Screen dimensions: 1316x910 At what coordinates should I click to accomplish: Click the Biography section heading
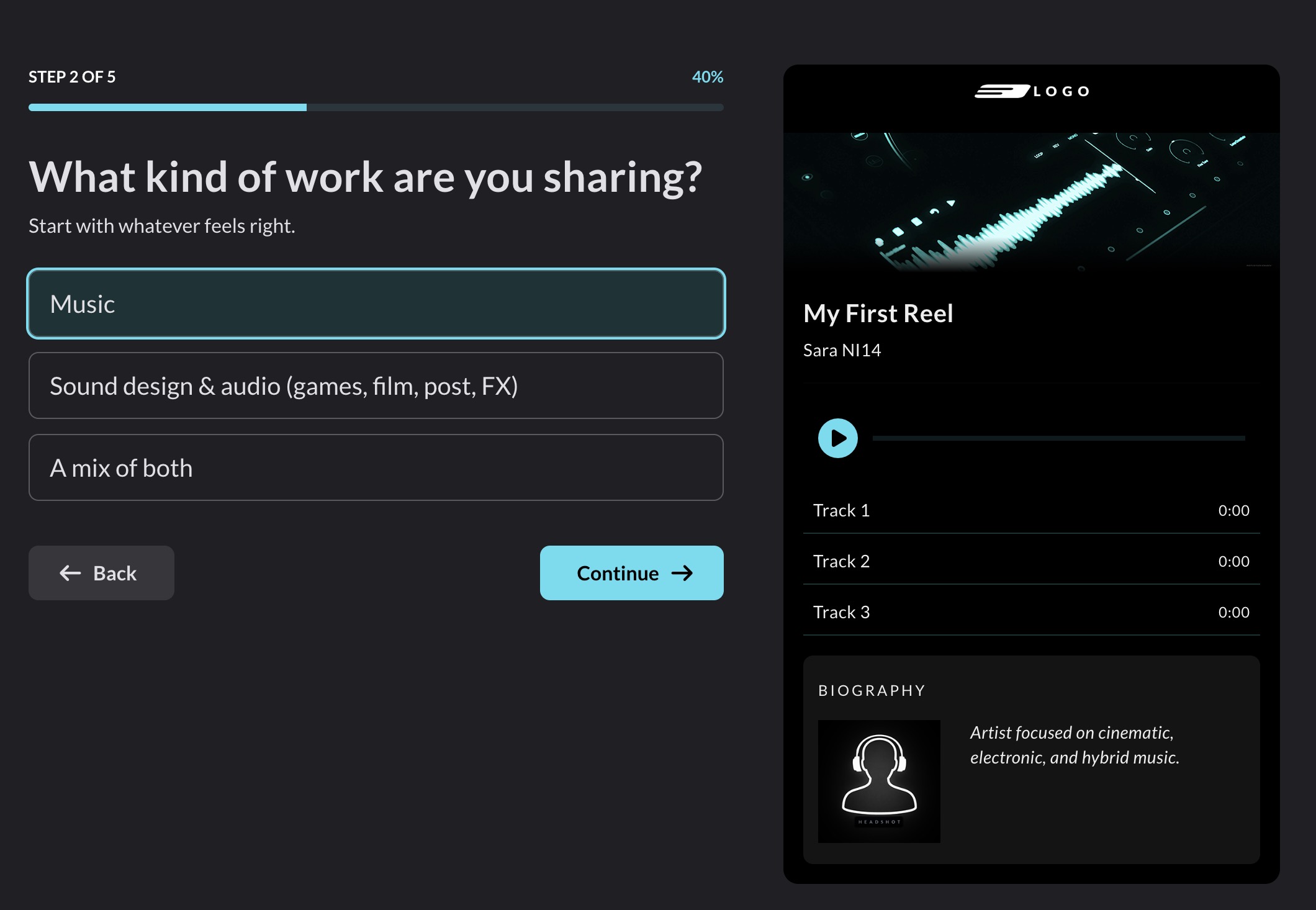point(872,690)
